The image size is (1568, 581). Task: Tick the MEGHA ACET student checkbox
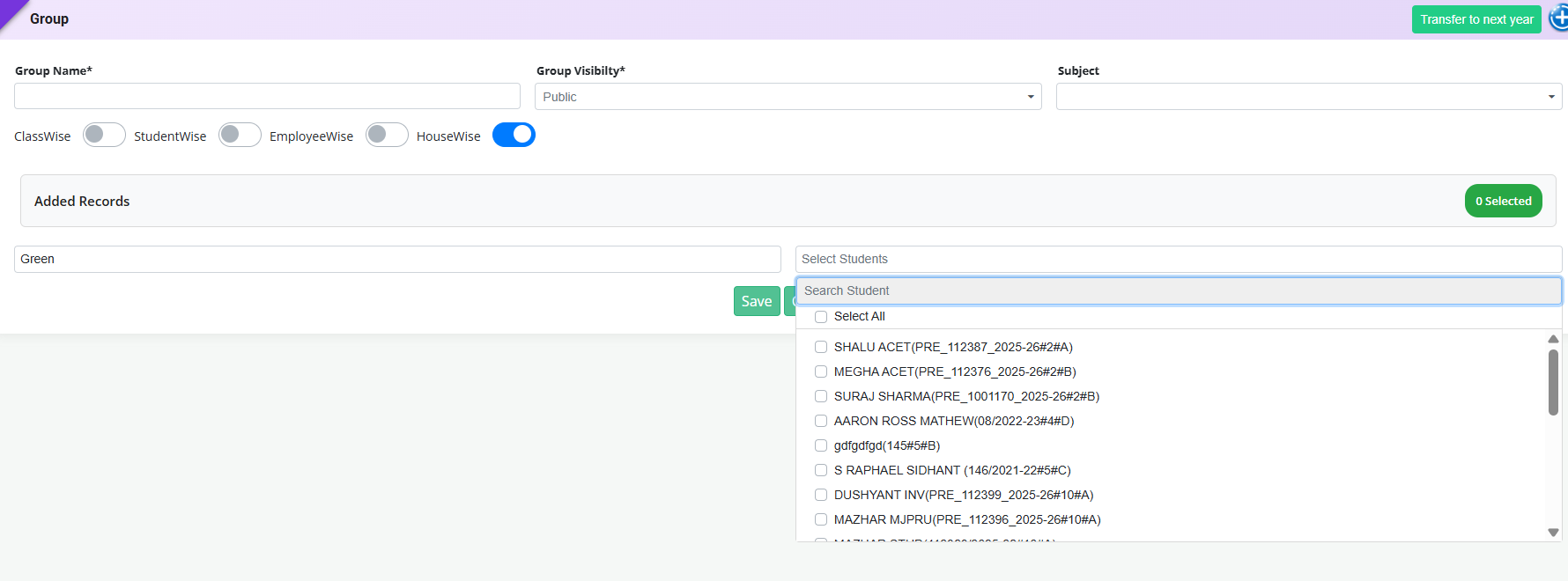(x=821, y=371)
